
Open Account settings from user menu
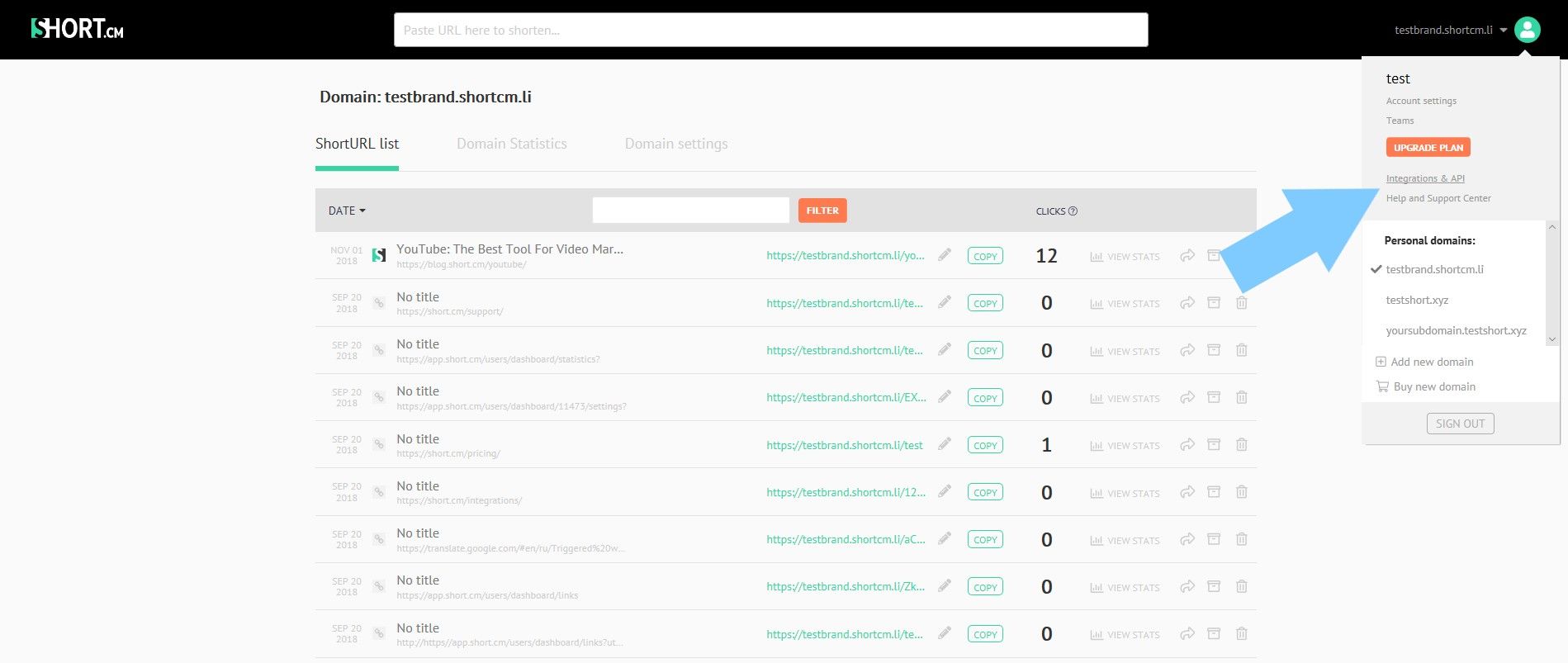[1421, 101]
